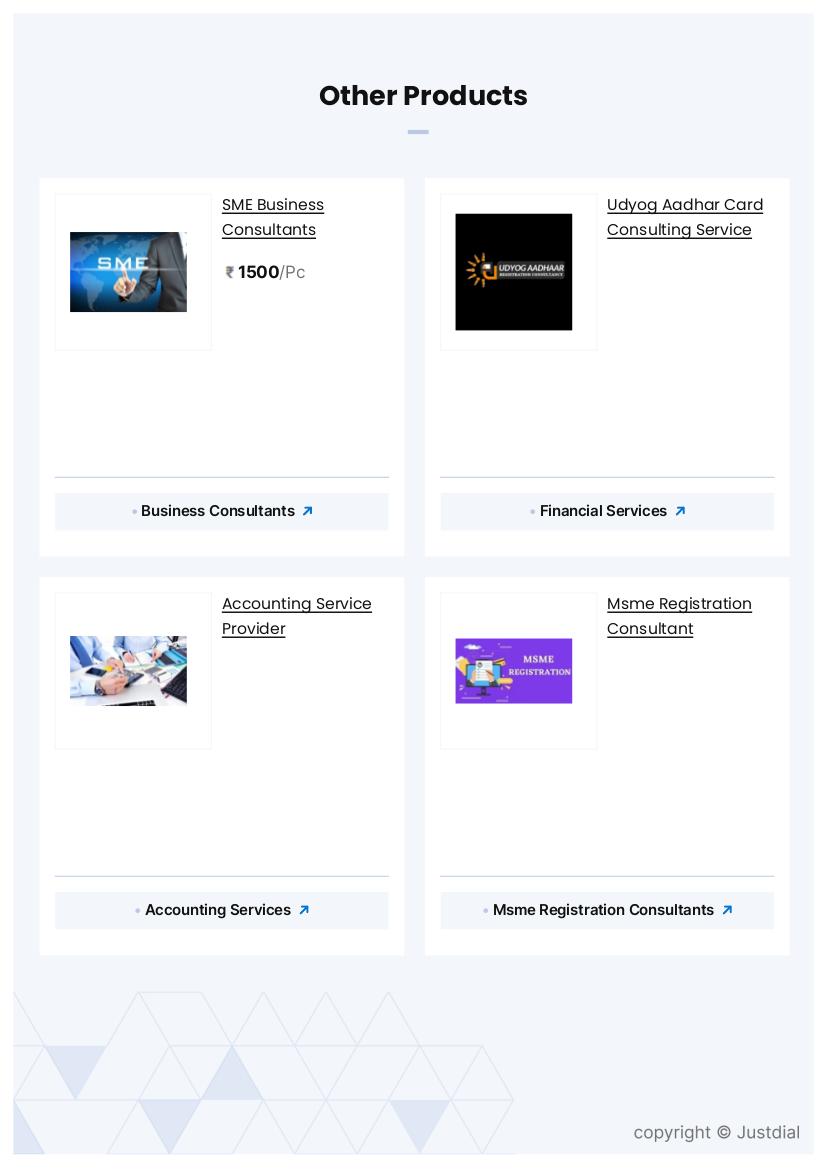Image resolution: width=827 pixels, height=1170 pixels.
Task: Open the Accounting Service Provider link
Action: pos(296,616)
